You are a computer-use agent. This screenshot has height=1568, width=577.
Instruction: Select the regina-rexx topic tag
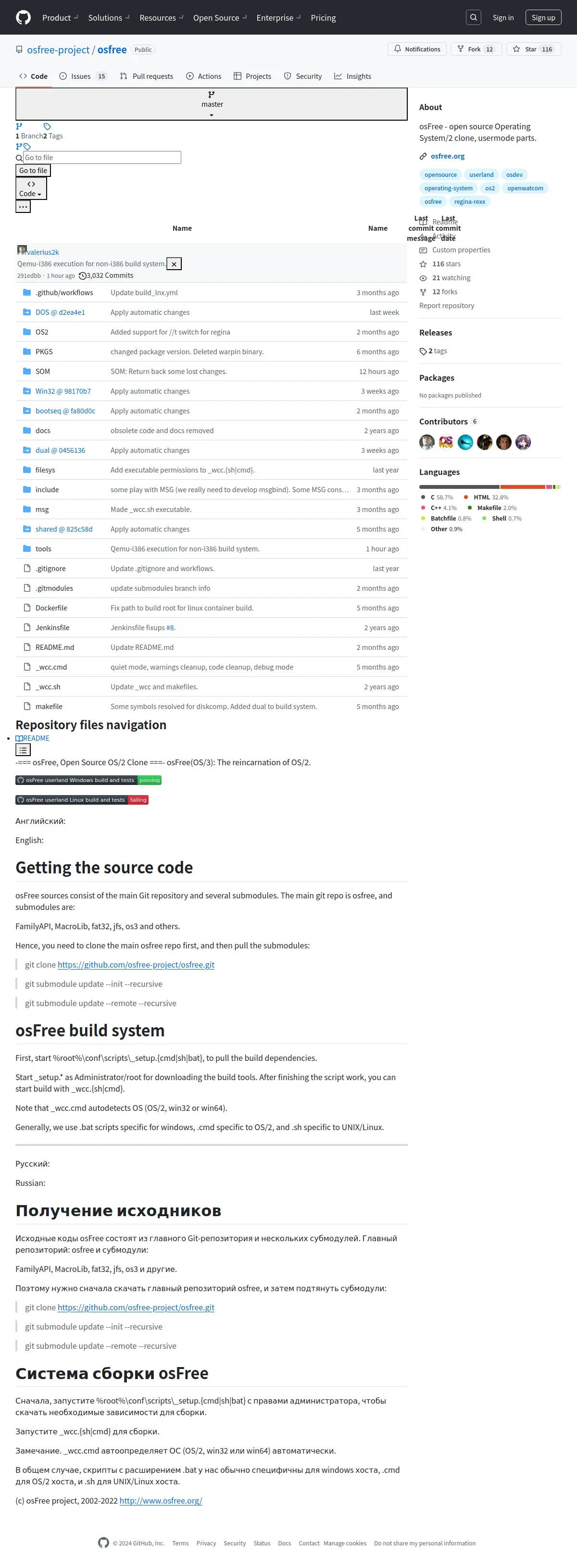[x=469, y=201]
